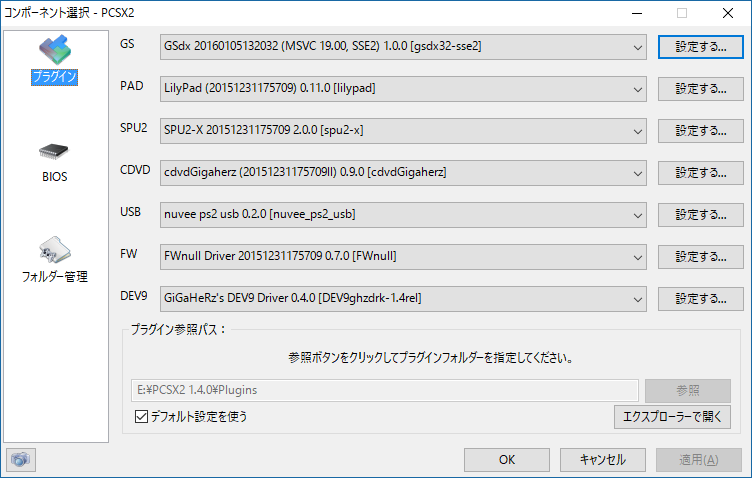The width and height of the screenshot is (752, 478).
Task: Configure the SPU2 plugin with 設定する
Action: 701,131
